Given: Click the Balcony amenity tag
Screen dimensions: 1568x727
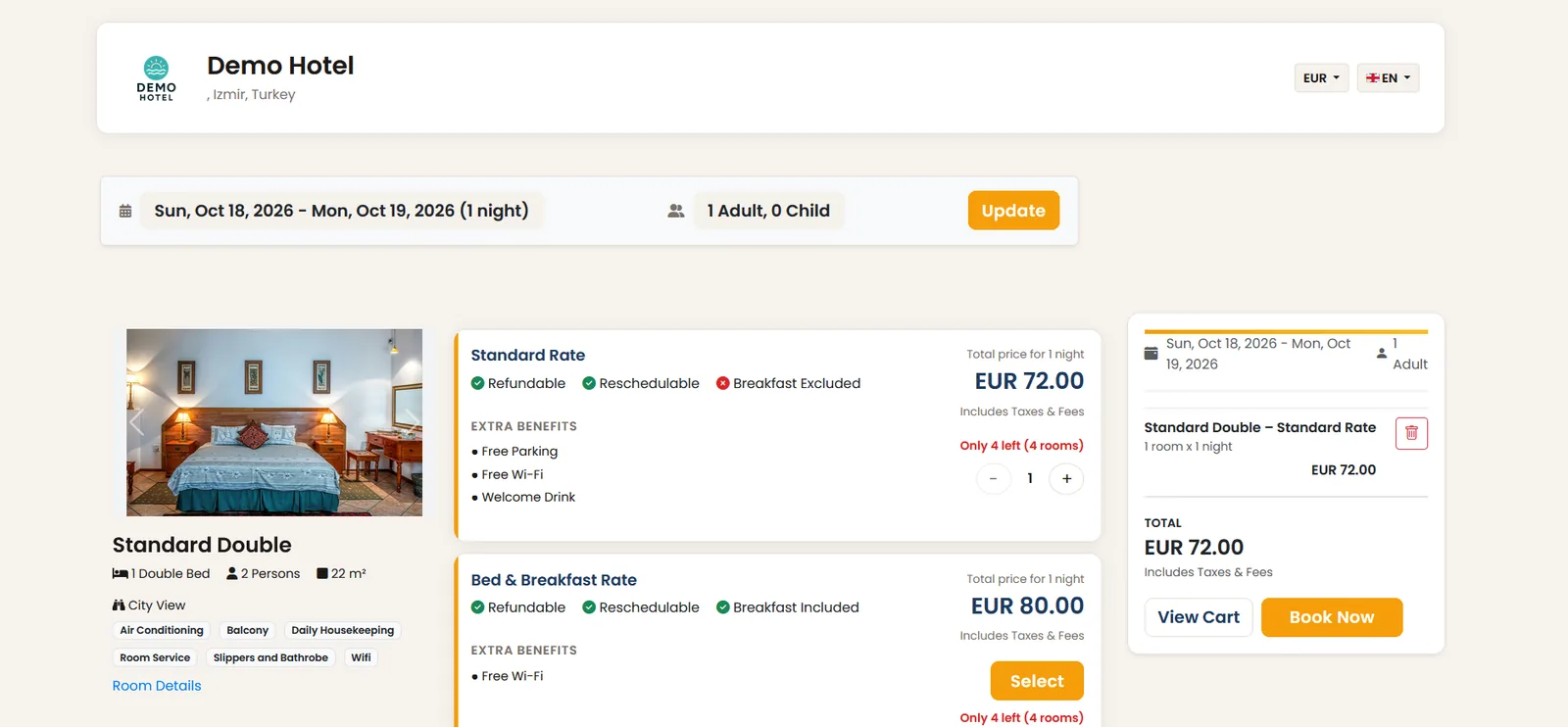Looking at the screenshot, I should pyautogui.click(x=247, y=630).
